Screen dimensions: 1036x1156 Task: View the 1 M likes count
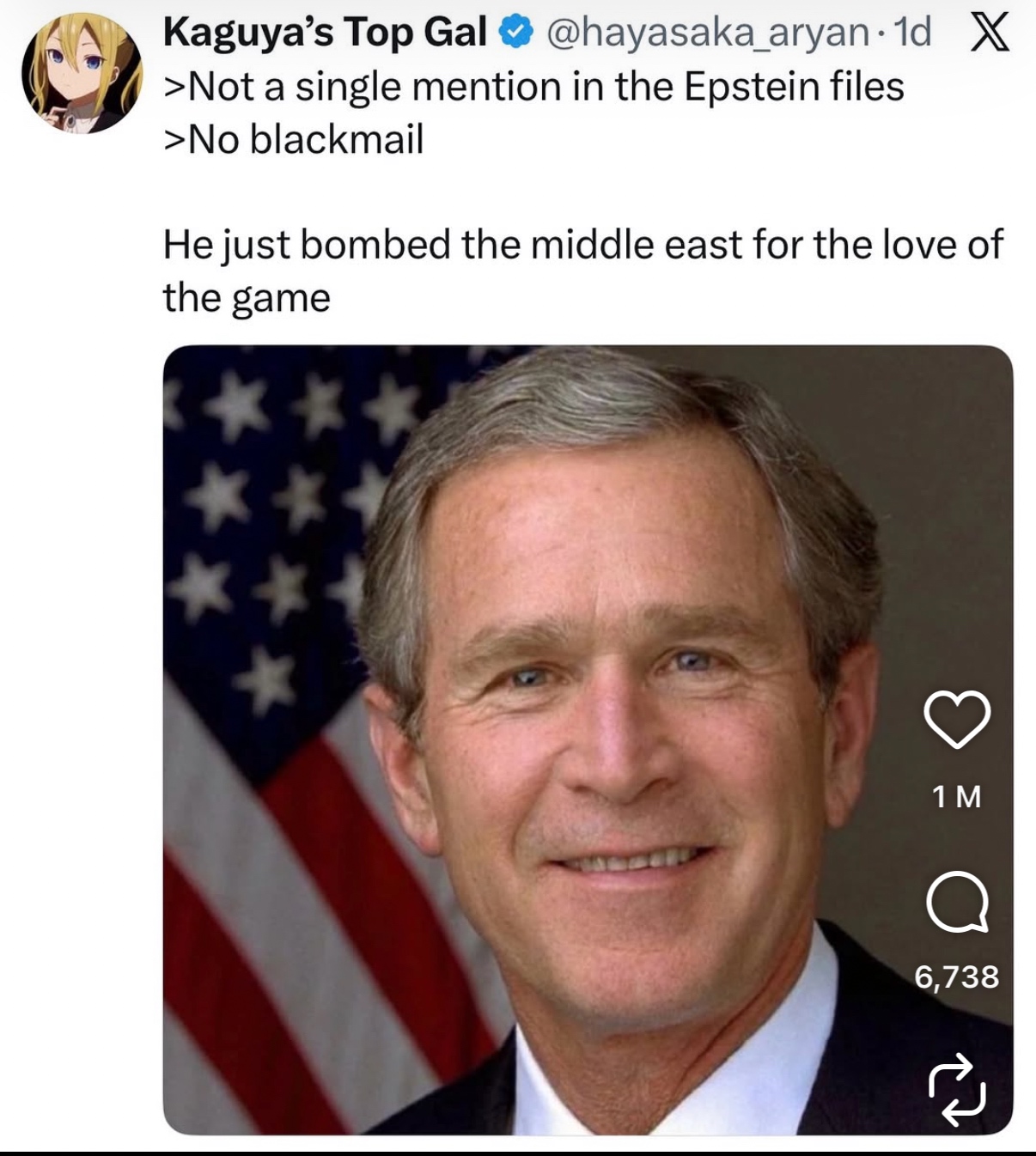956,797
